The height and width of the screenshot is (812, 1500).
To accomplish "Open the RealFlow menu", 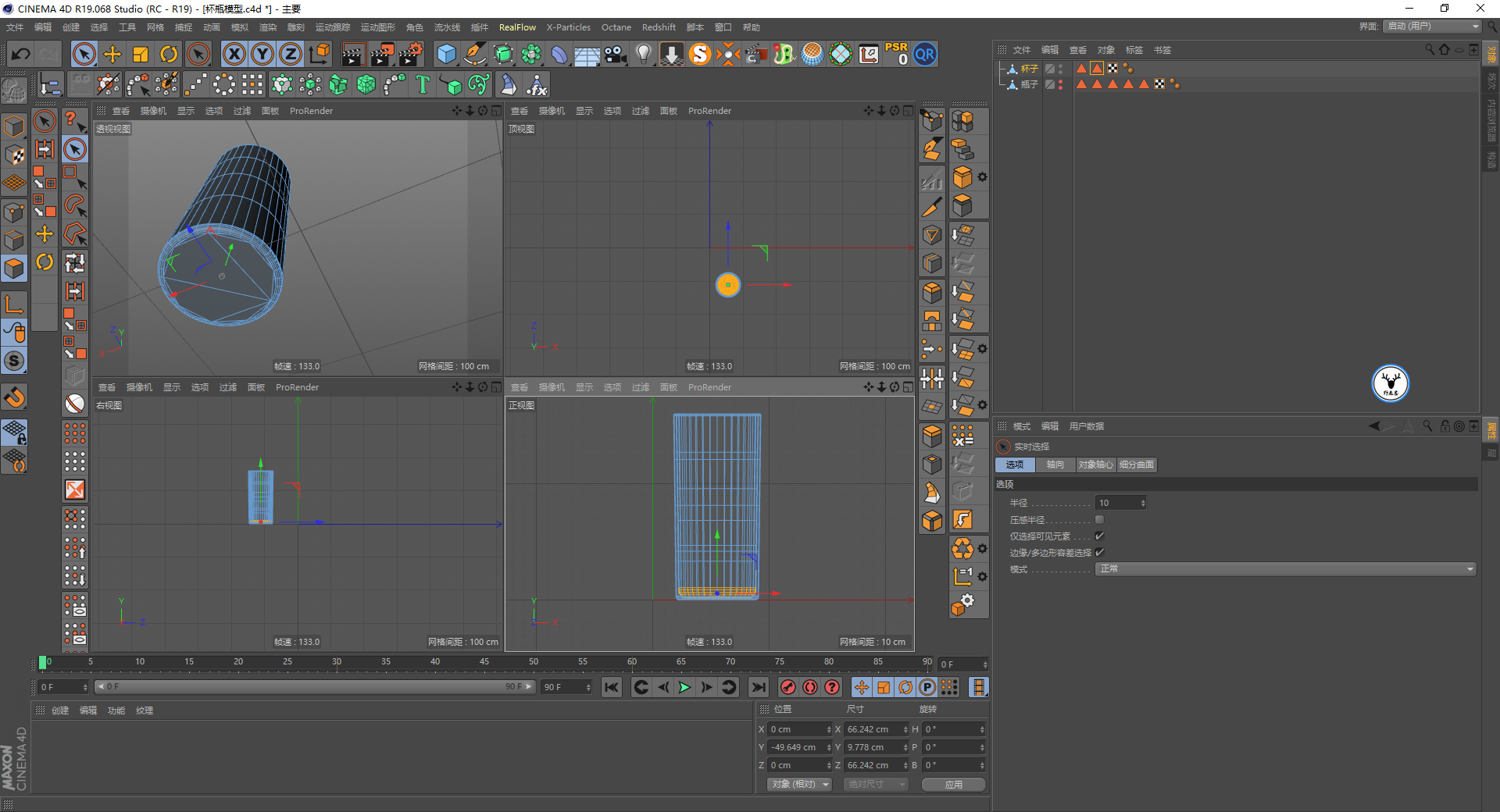I will point(517,27).
